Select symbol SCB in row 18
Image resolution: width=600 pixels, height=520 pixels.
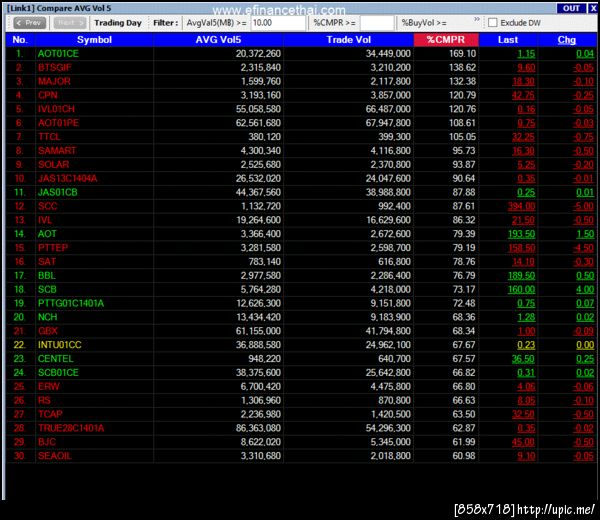(x=47, y=289)
